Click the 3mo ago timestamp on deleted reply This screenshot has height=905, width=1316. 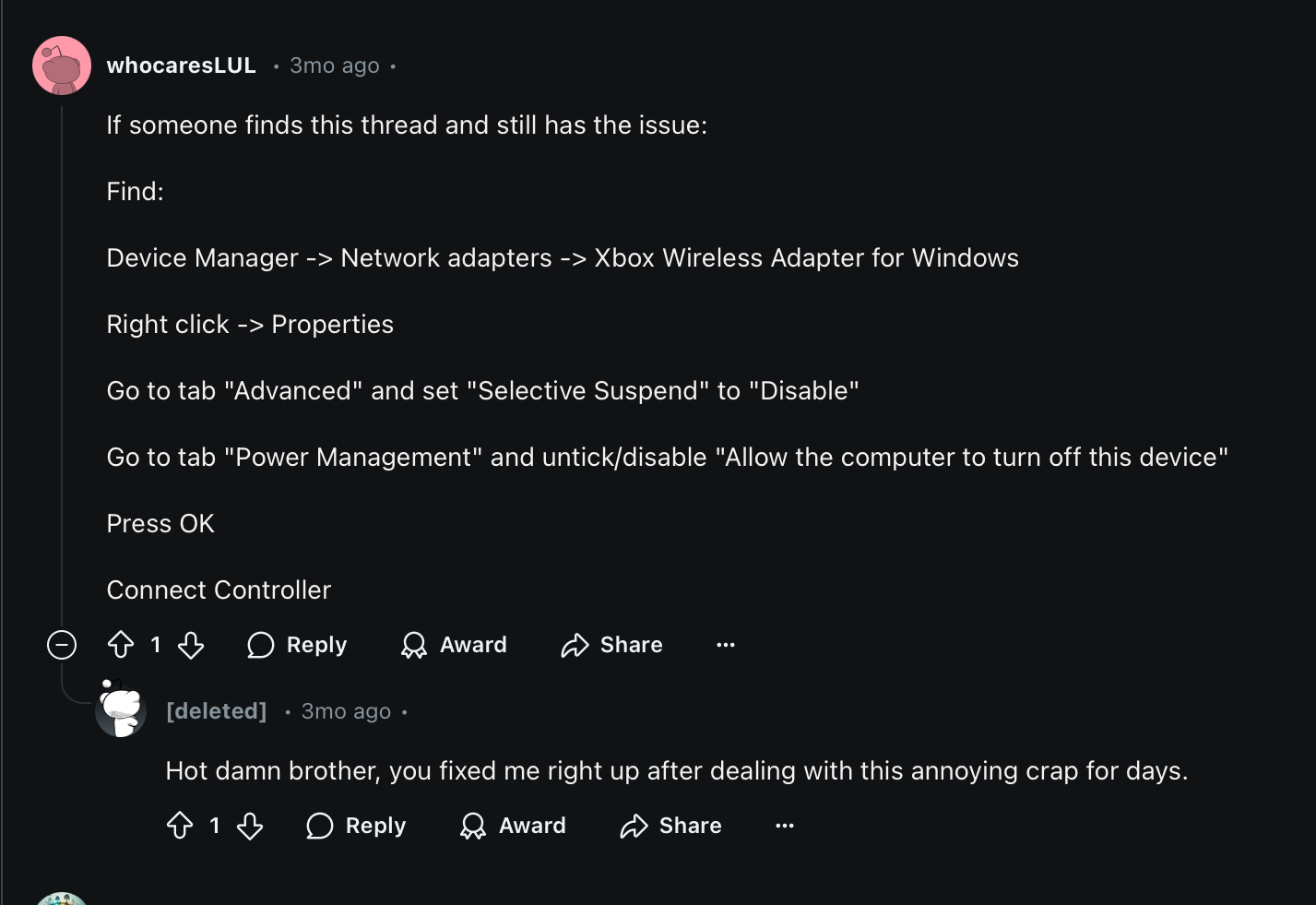346,711
